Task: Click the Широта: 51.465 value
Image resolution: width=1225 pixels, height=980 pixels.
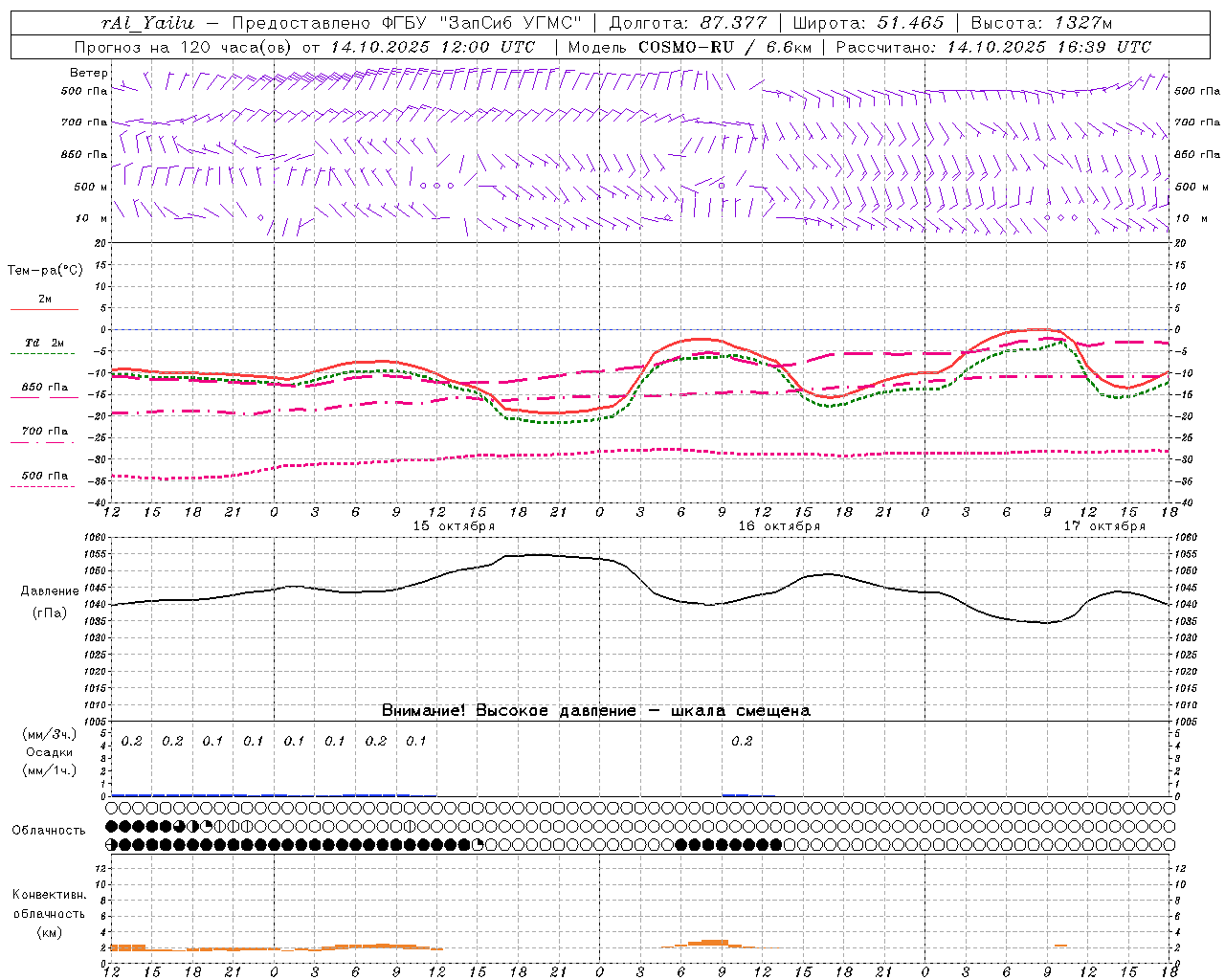Action: (x=868, y=23)
